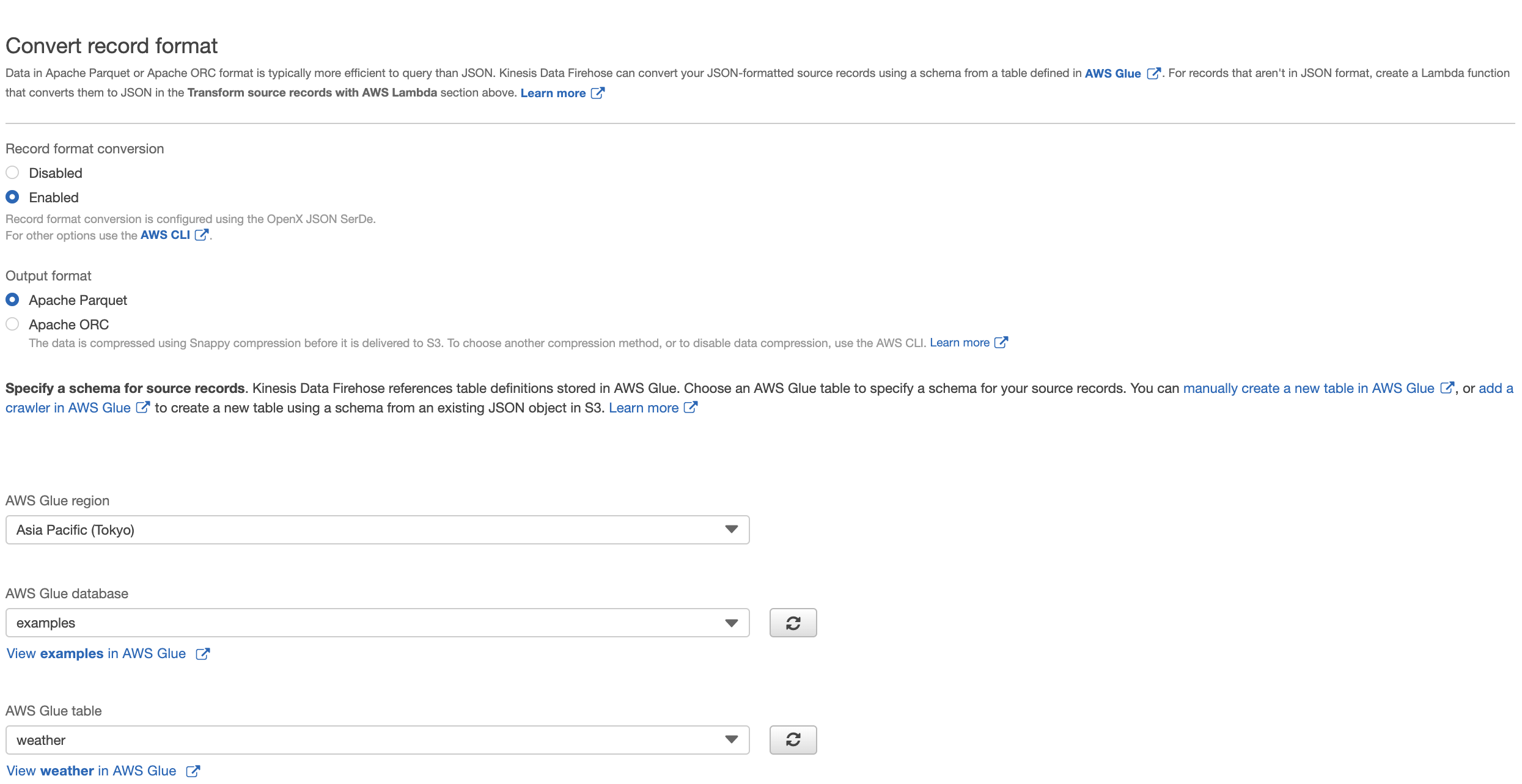This screenshot has height=784, width=1522.
Task: Click external icon beside View examples link
Action: click(202, 654)
